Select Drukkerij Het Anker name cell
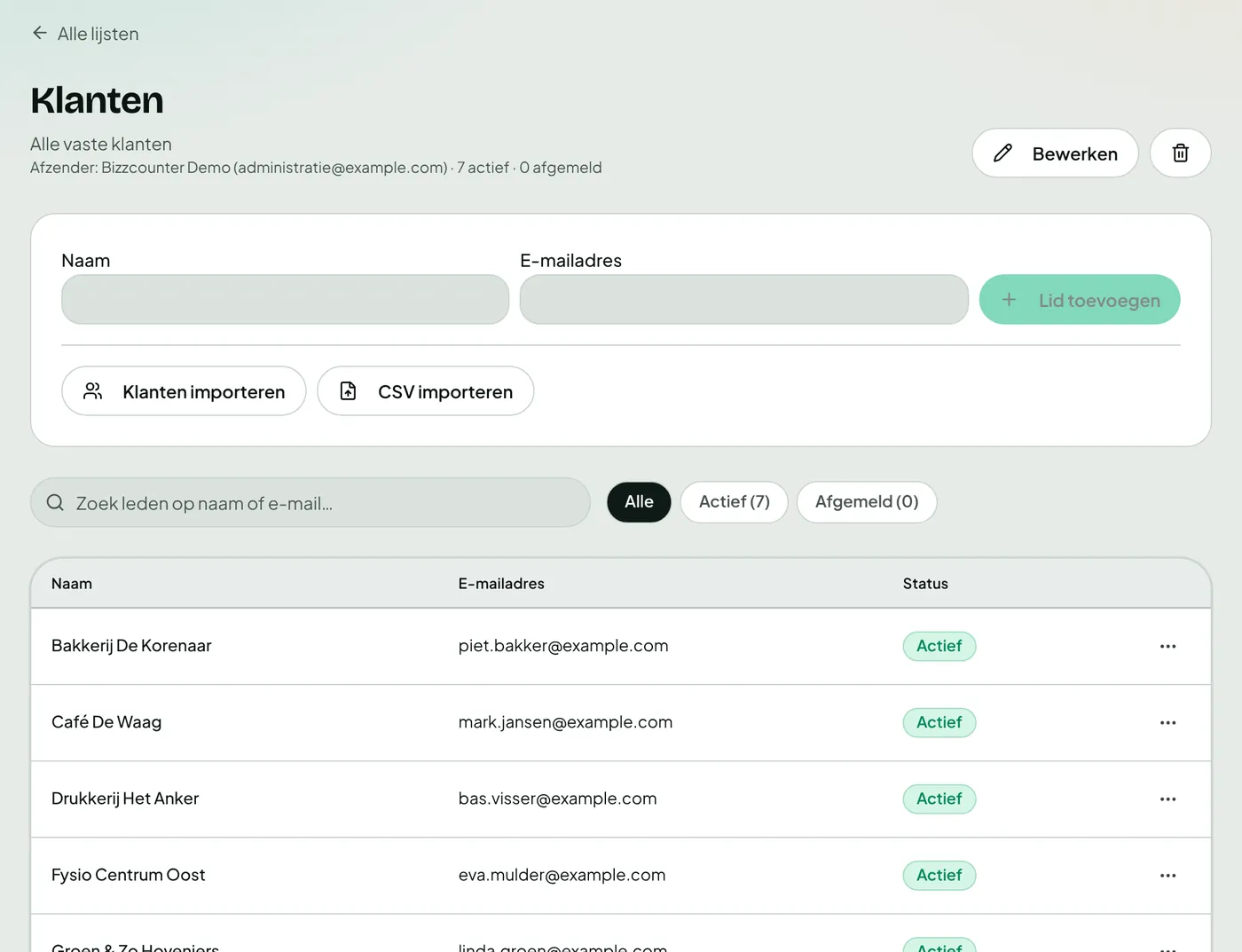Image resolution: width=1242 pixels, height=952 pixels. pos(125,799)
